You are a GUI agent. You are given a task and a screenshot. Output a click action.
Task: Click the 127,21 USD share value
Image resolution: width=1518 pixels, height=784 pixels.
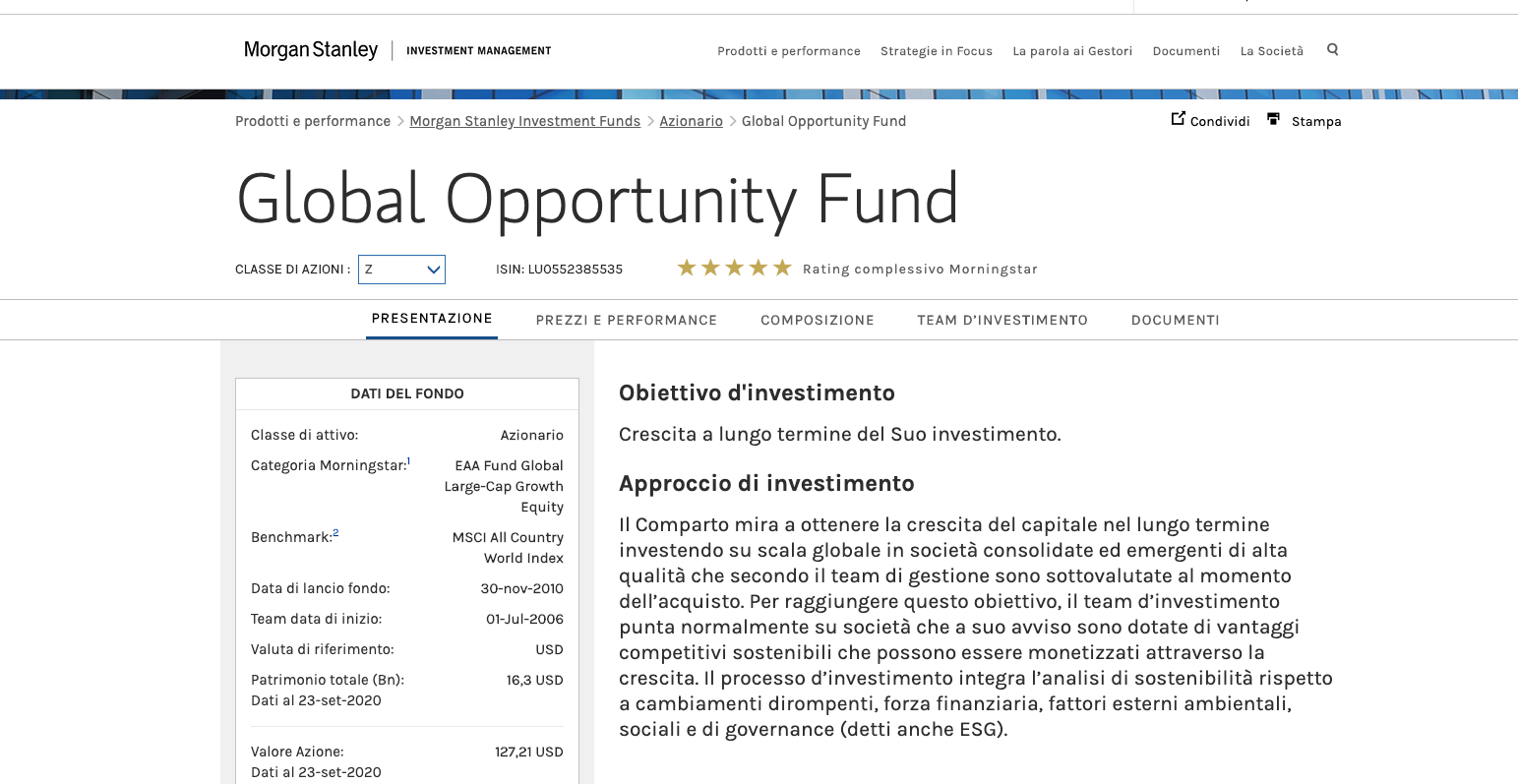point(529,752)
